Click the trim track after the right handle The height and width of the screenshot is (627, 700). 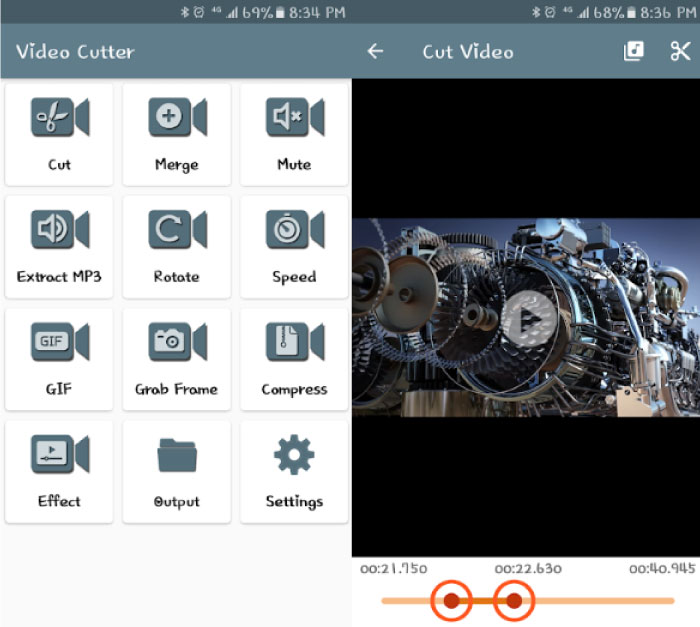pos(605,601)
